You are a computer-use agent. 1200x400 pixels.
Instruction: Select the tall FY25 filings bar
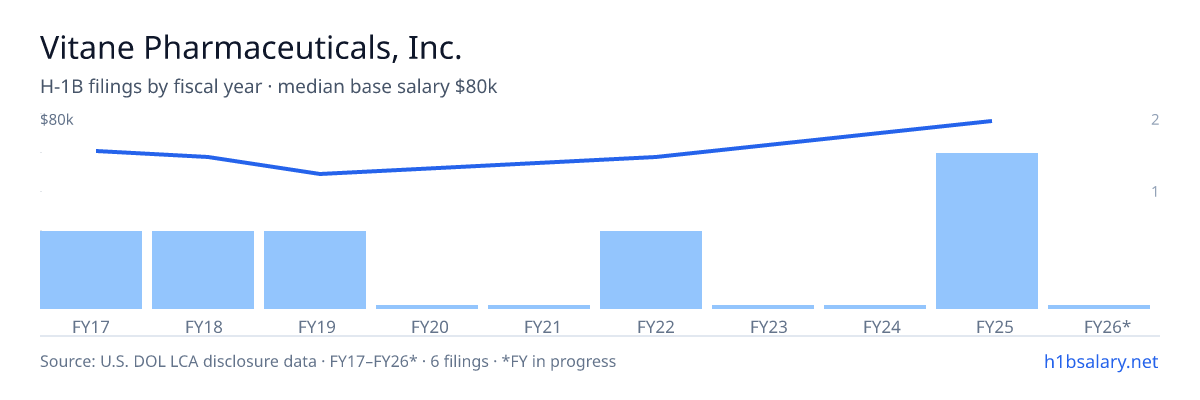pos(987,231)
